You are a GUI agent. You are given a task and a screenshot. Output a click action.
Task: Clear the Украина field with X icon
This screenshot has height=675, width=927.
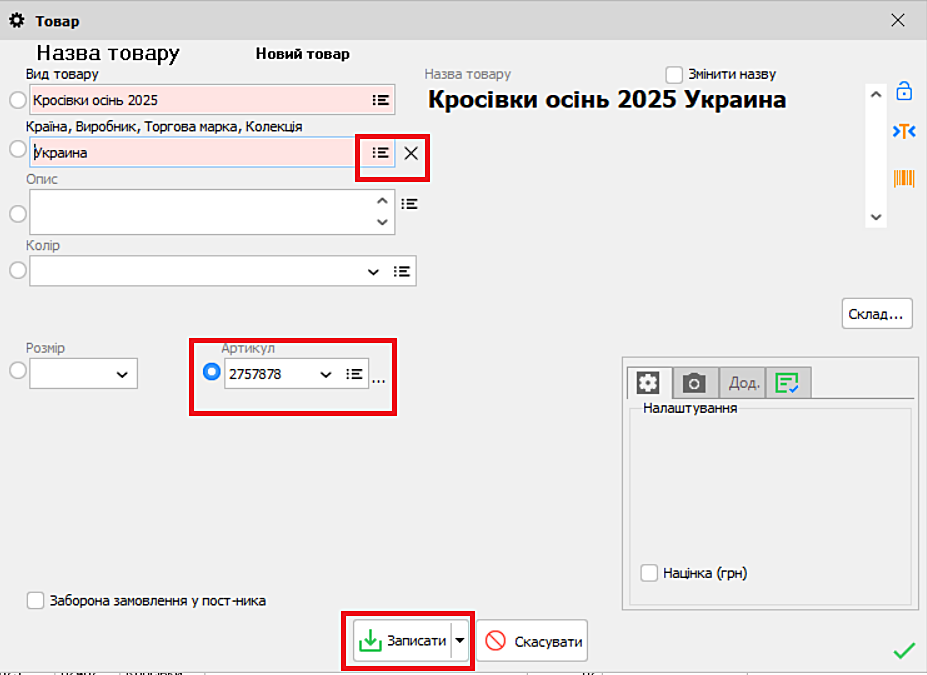411,153
